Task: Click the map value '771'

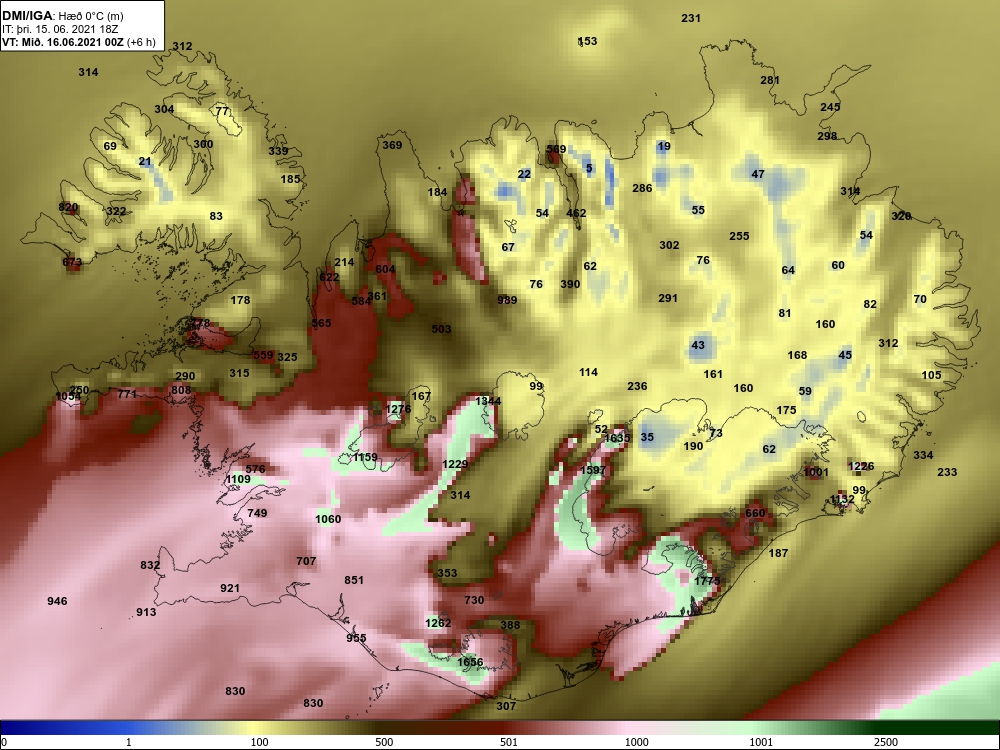Action: click(127, 394)
